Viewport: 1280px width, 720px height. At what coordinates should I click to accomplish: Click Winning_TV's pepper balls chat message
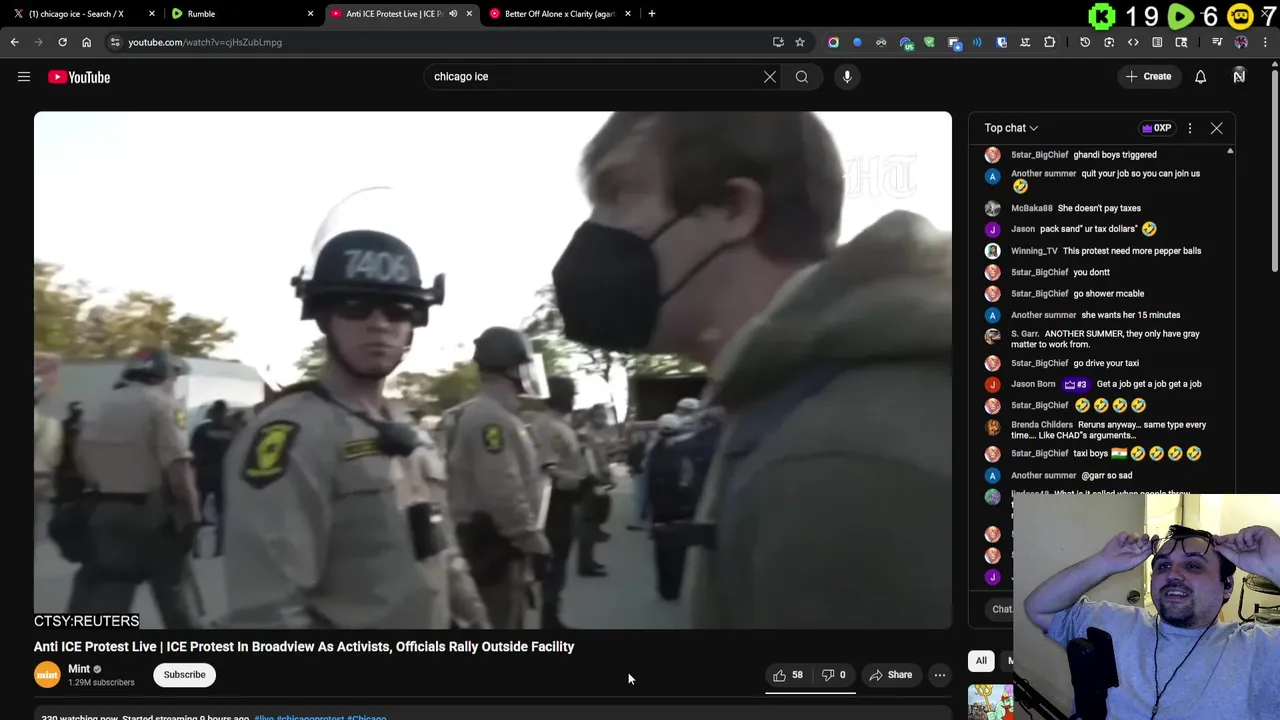click(1132, 251)
